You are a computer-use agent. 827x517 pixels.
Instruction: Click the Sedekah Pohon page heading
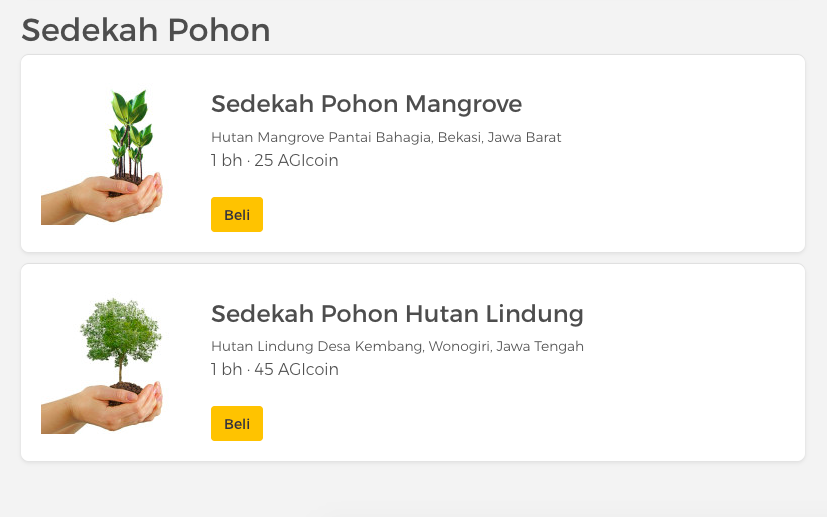[146, 30]
